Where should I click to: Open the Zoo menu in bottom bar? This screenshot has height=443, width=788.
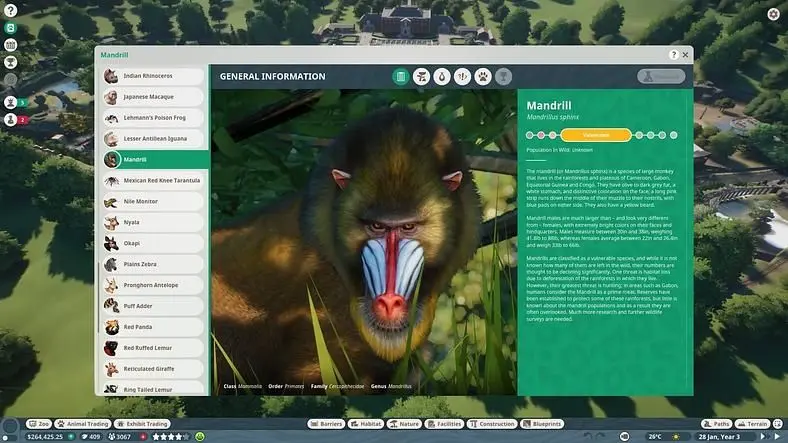tap(39, 424)
